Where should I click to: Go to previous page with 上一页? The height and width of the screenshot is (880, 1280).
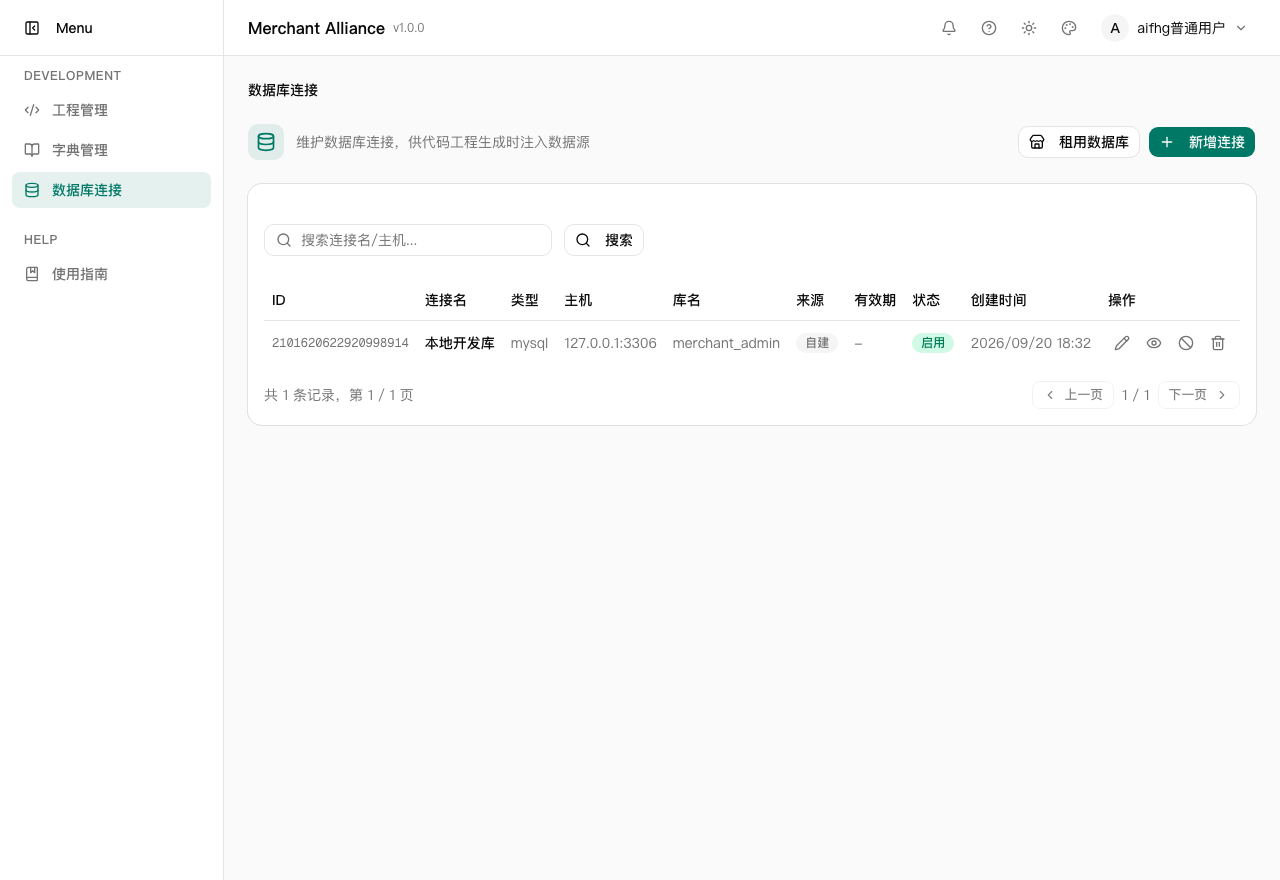pos(1073,395)
